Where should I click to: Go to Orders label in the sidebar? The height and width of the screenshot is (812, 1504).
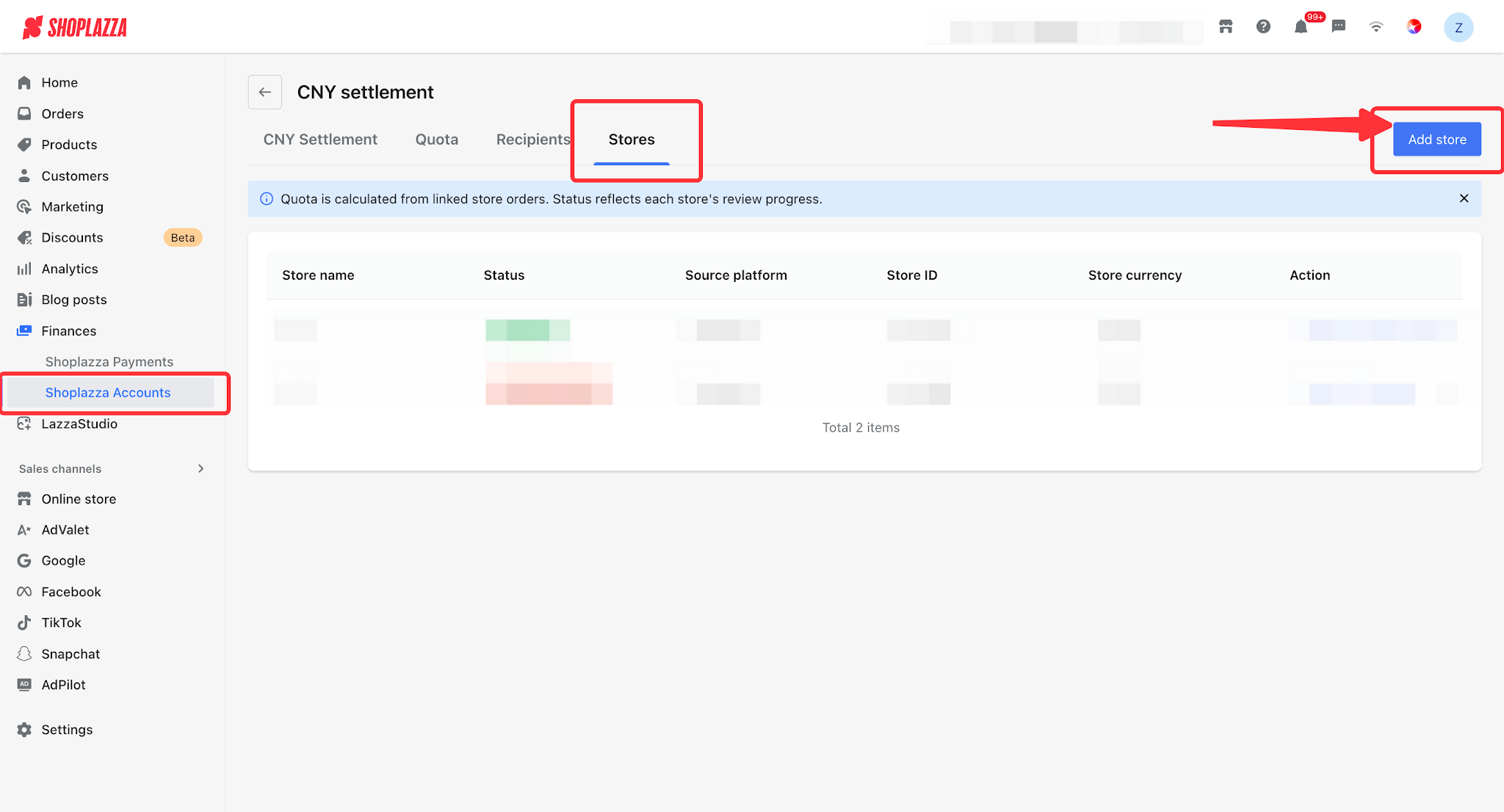click(62, 114)
